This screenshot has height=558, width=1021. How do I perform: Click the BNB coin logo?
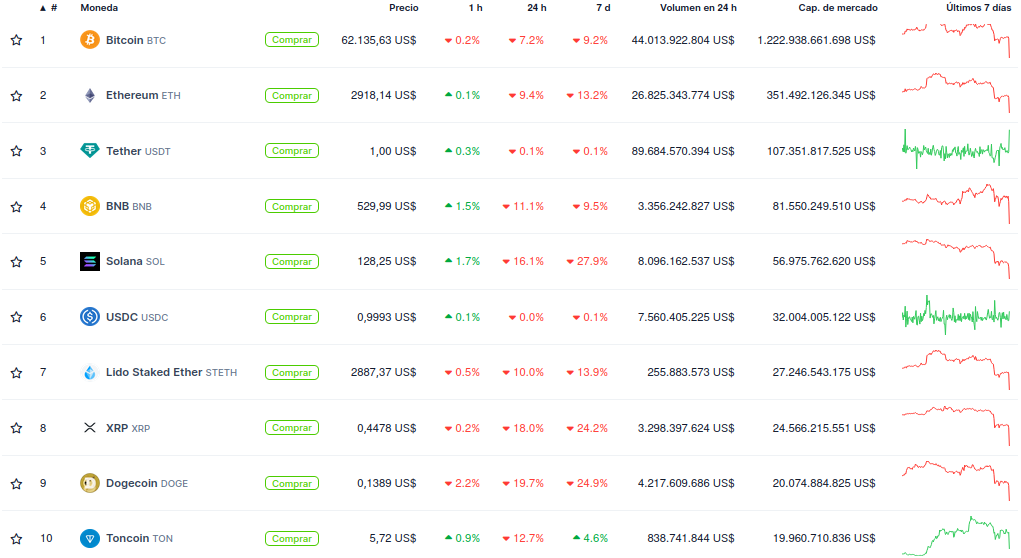point(89,206)
